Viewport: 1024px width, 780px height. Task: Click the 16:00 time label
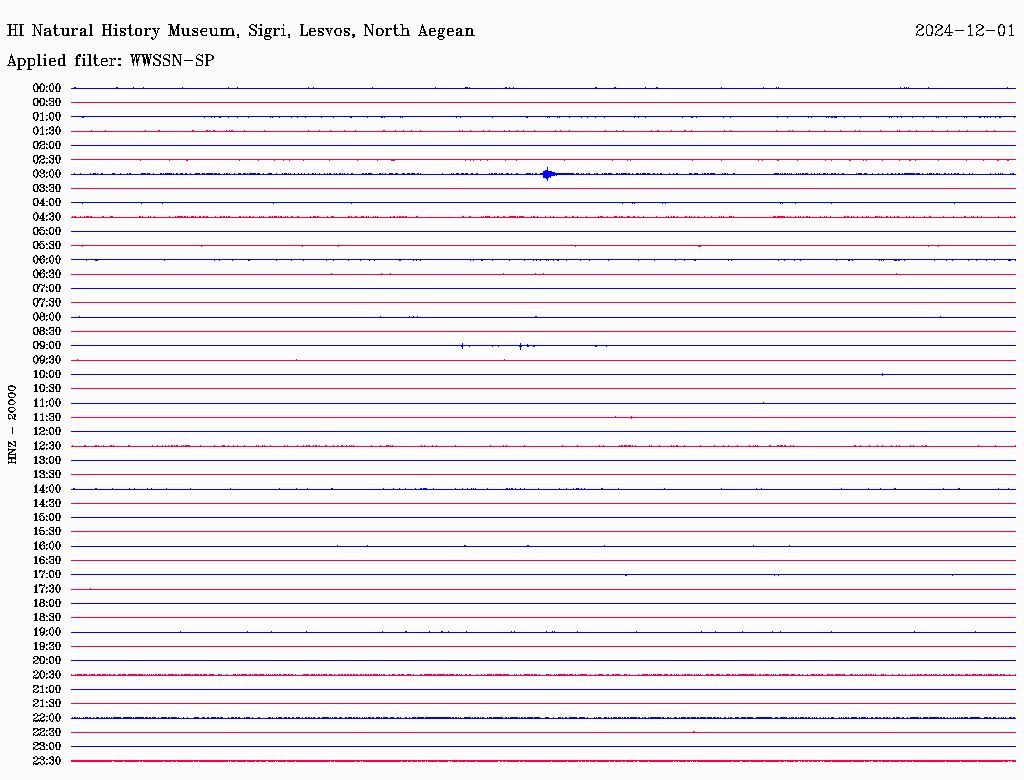pyautogui.click(x=47, y=545)
